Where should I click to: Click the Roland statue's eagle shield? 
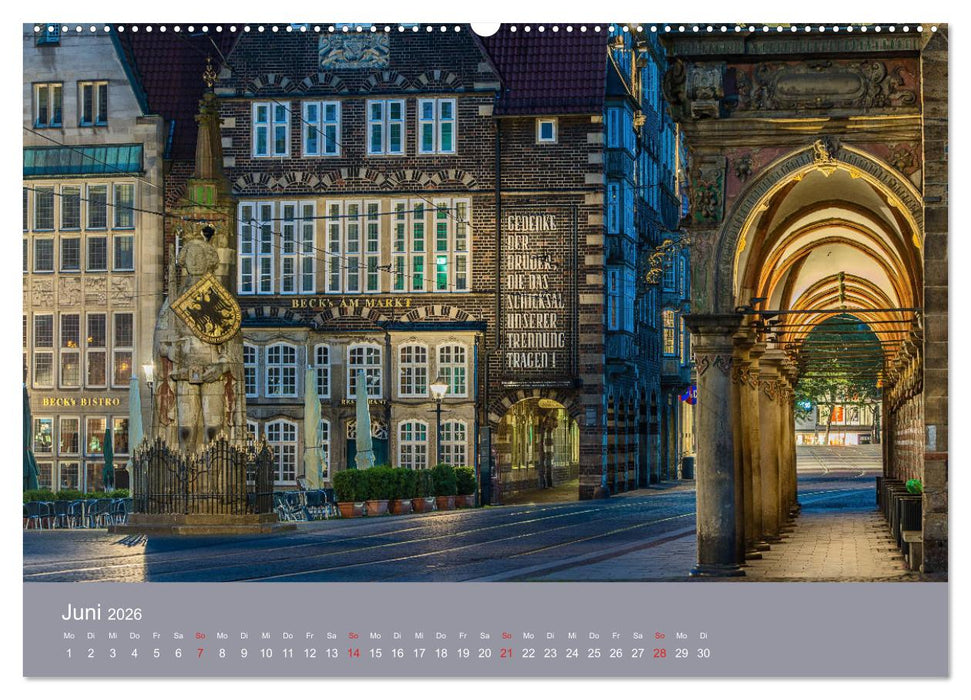tap(207, 310)
